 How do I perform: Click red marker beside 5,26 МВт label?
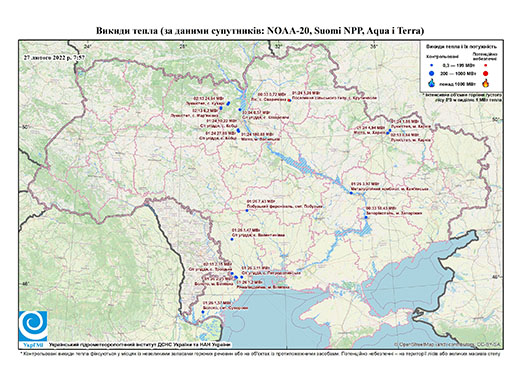pyautogui.click(x=289, y=100)
